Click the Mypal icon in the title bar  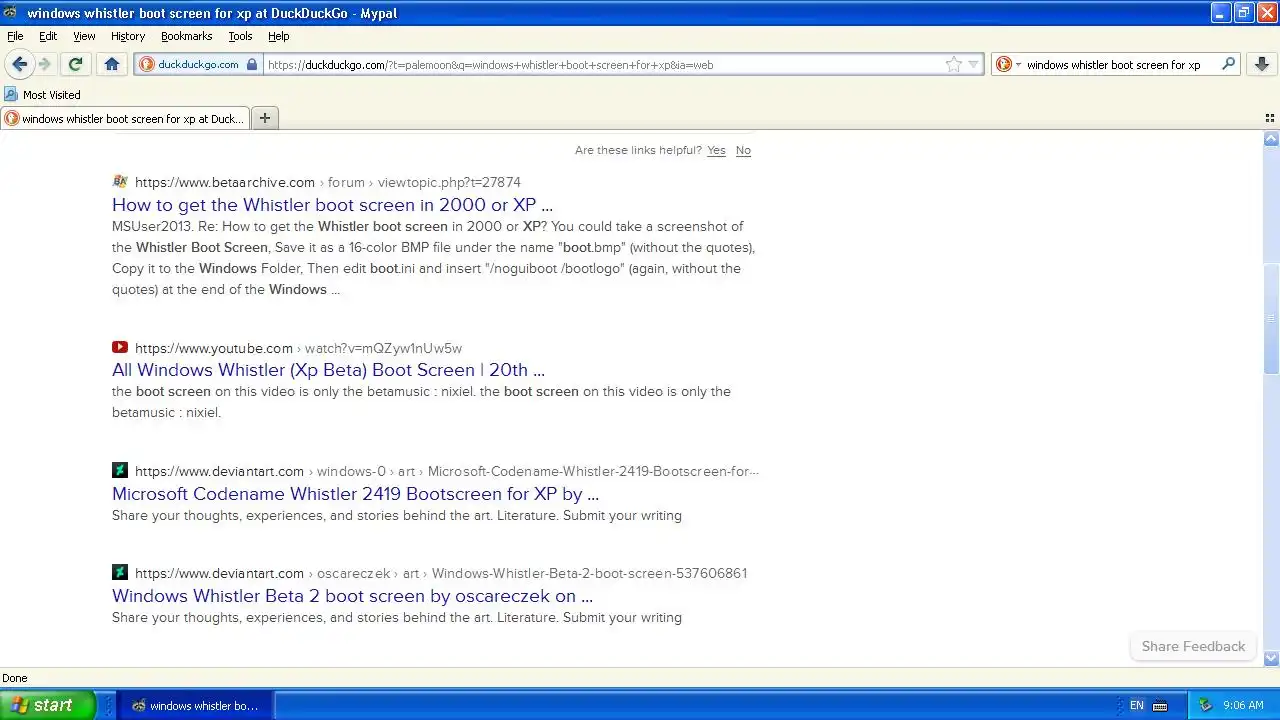(x=11, y=13)
